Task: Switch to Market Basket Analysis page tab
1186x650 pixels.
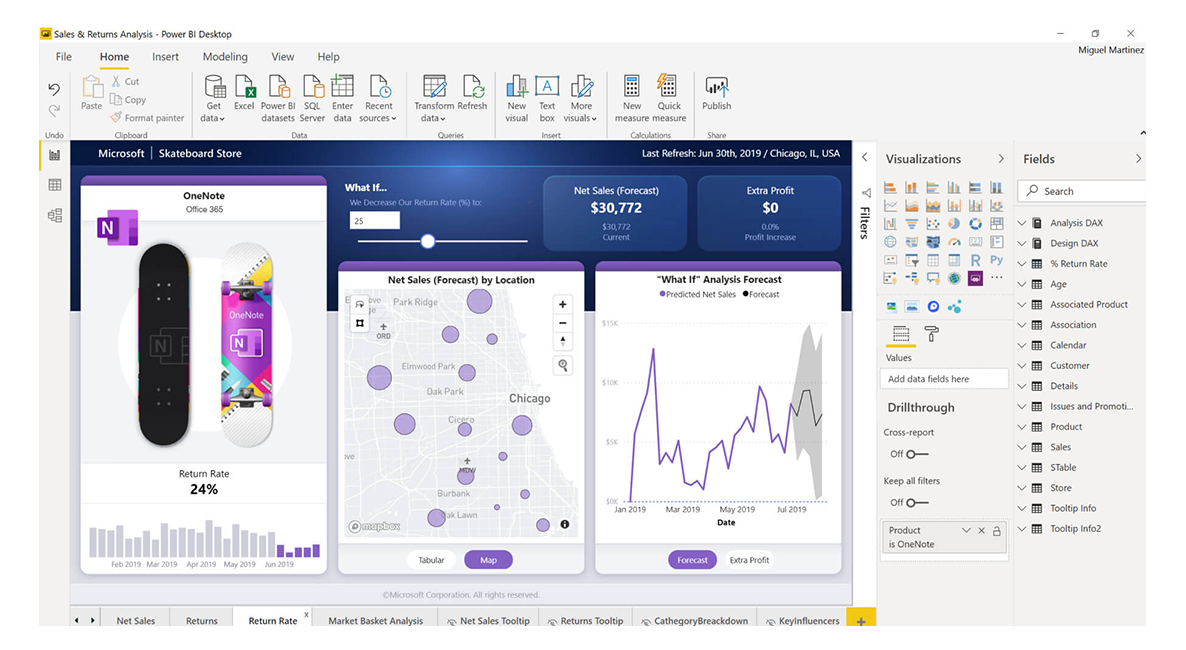Action: [375, 620]
